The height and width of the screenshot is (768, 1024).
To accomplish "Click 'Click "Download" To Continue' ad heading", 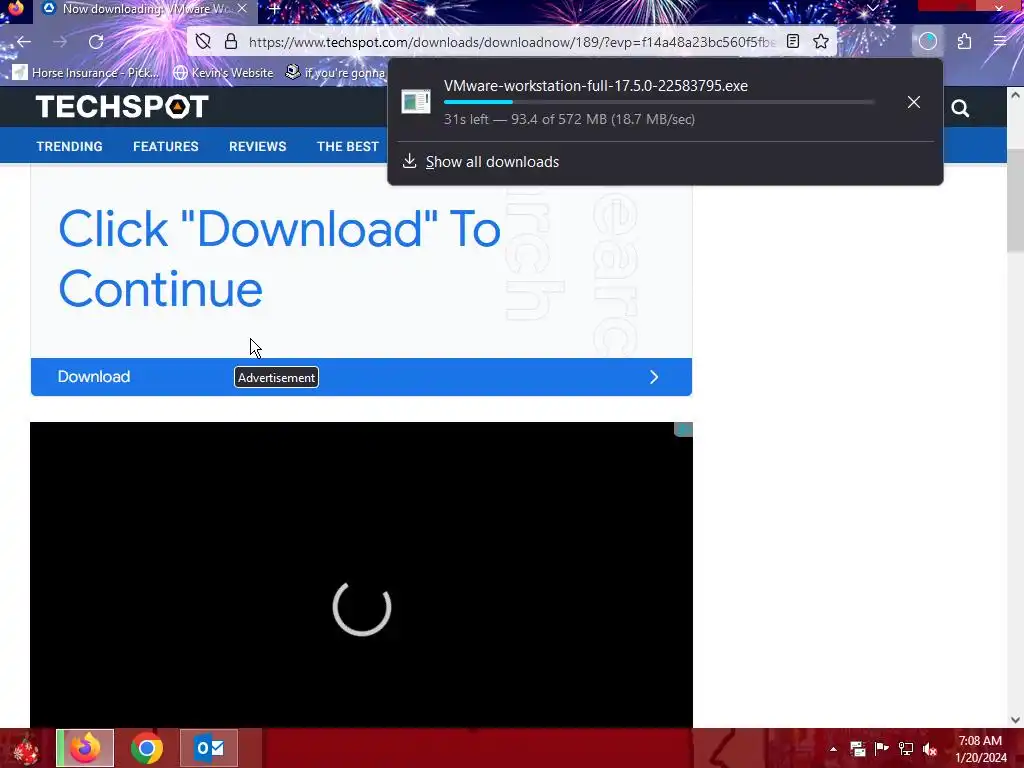I will pyautogui.click(x=280, y=259).
